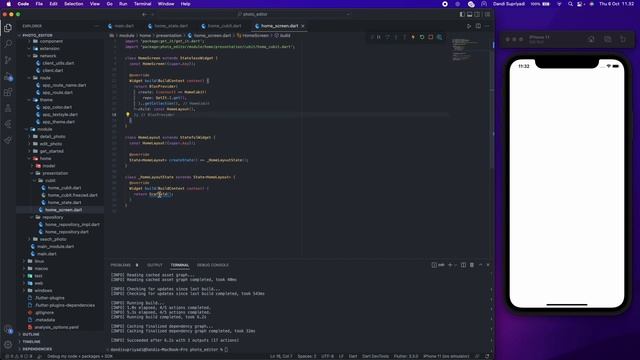The width and height of the screenshot is (640, 360).
Task: Open the Selection menu in menu bar
Action: [73, 4]
